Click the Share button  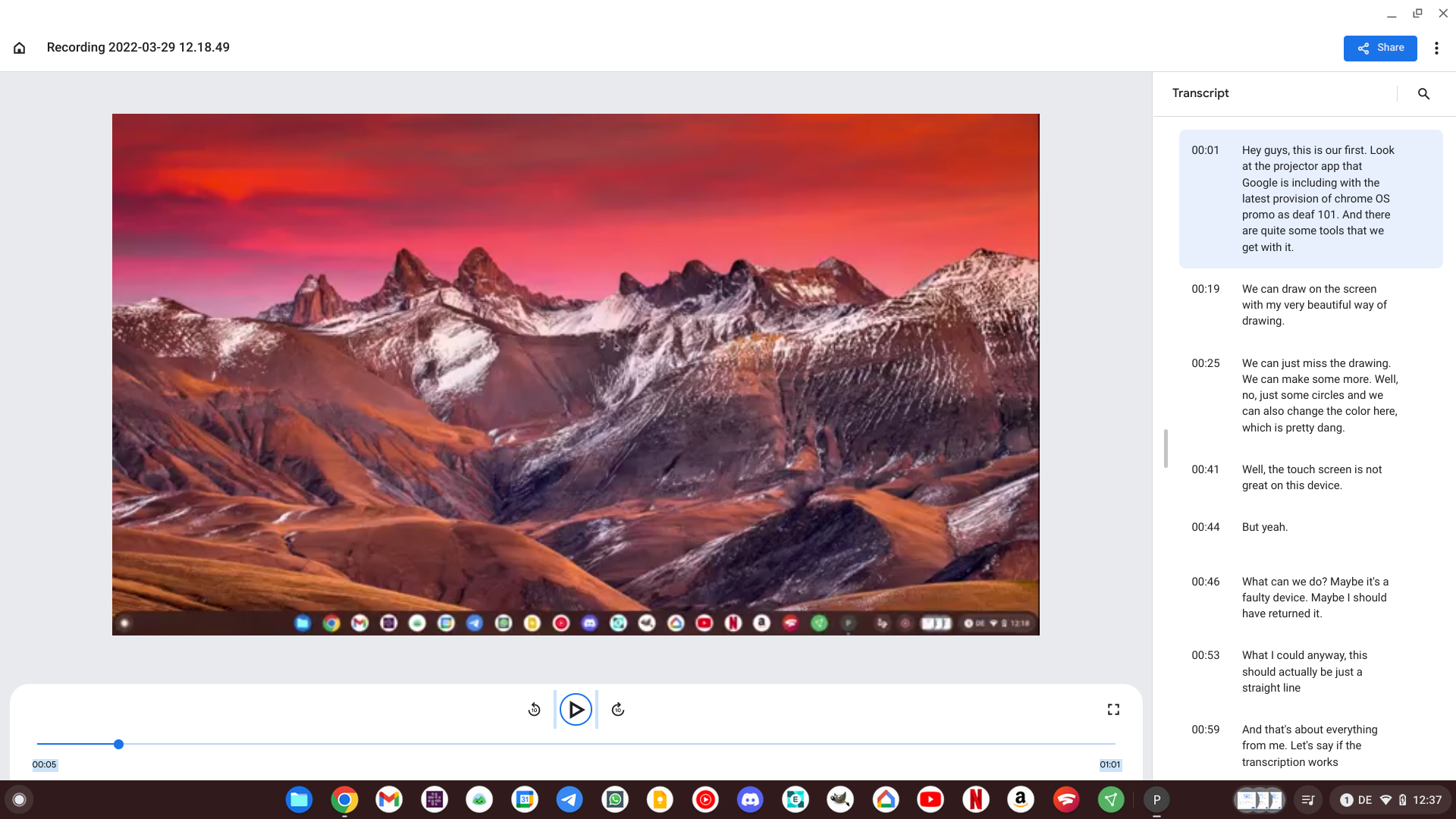1379,48
